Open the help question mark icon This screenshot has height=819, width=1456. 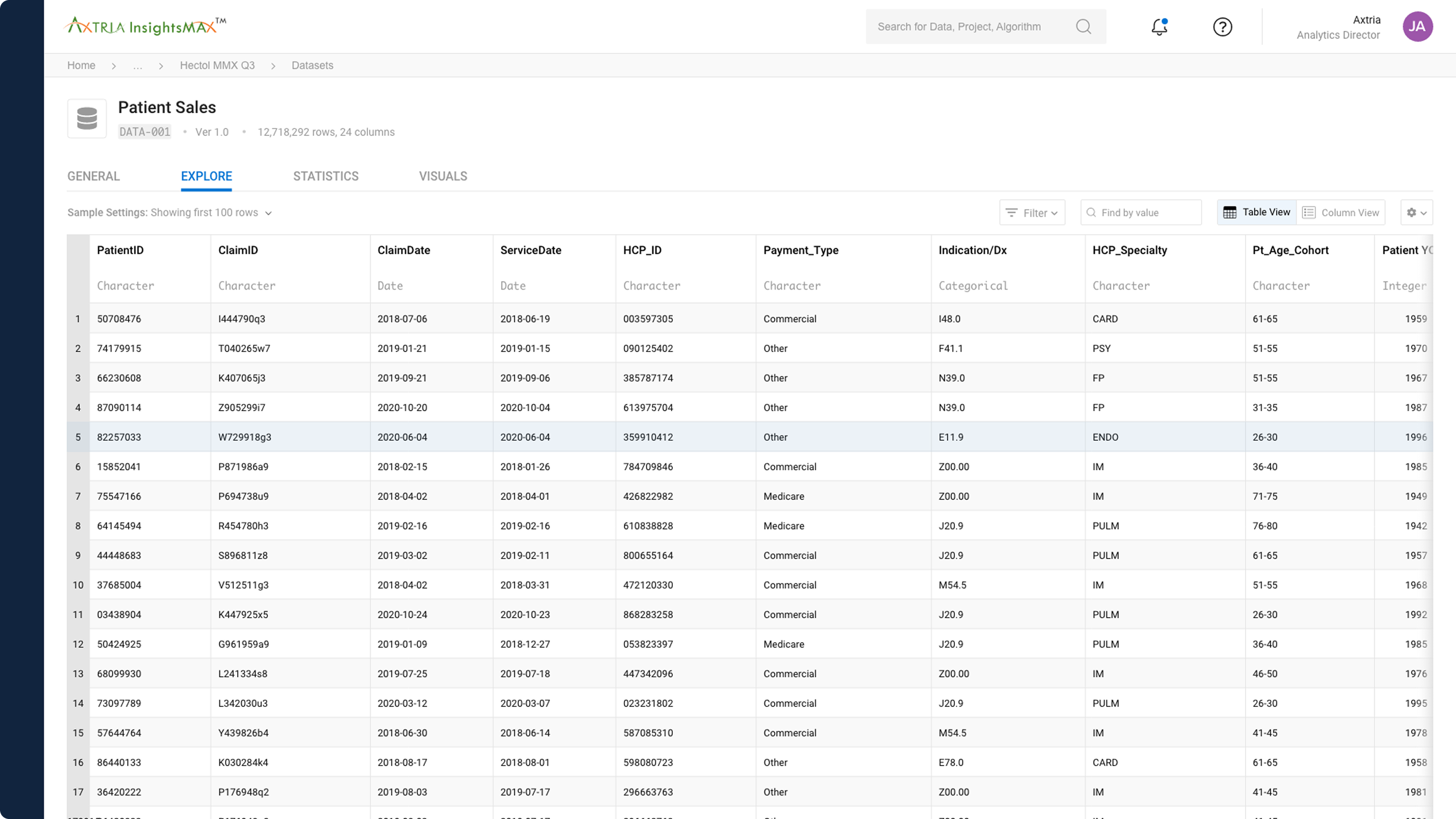[x=1222, y=27]
